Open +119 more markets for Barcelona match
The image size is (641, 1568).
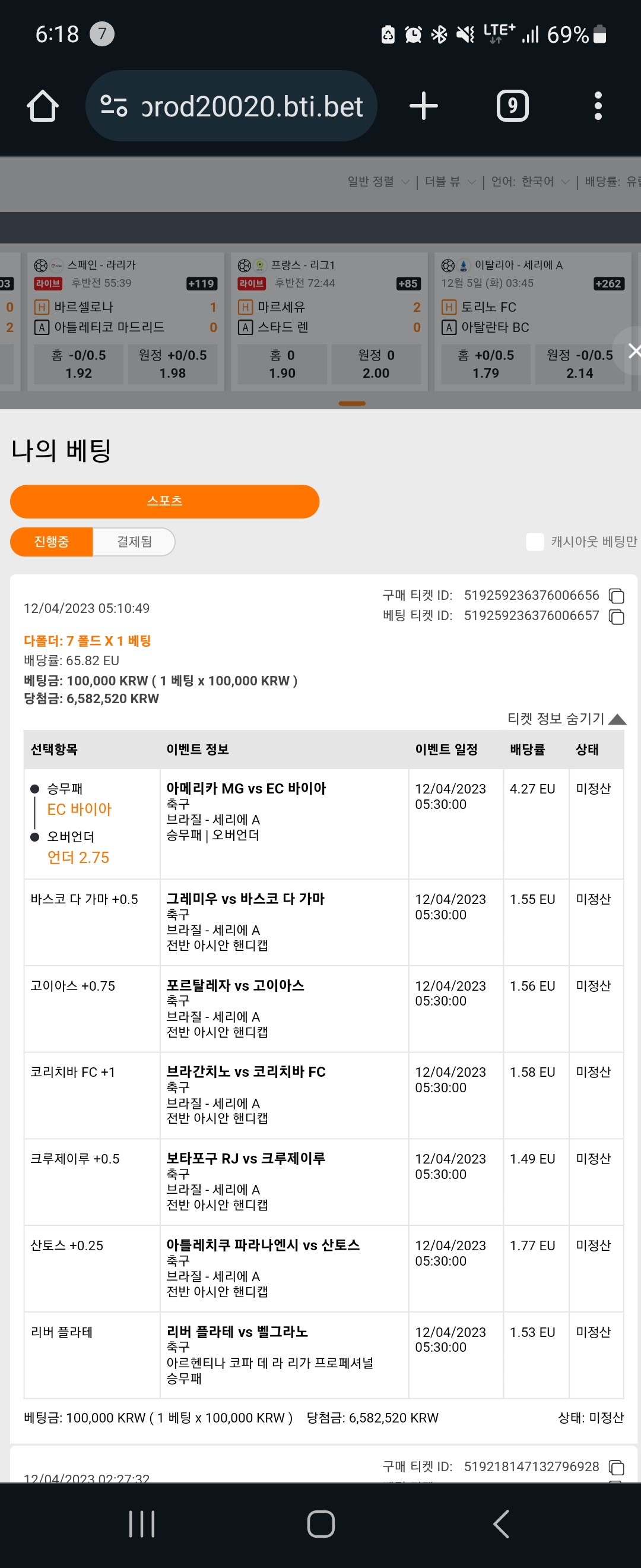(201, 284)
